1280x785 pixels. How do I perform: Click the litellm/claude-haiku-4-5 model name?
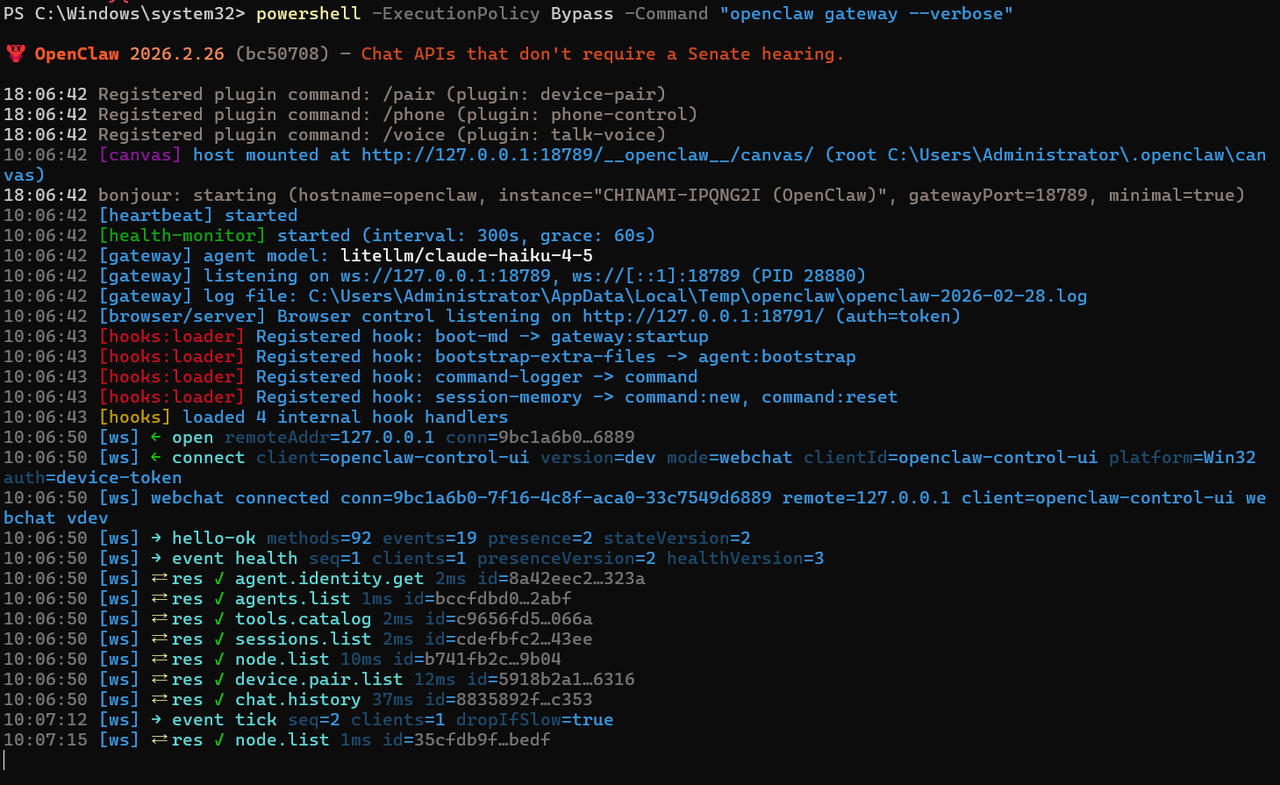467,256
